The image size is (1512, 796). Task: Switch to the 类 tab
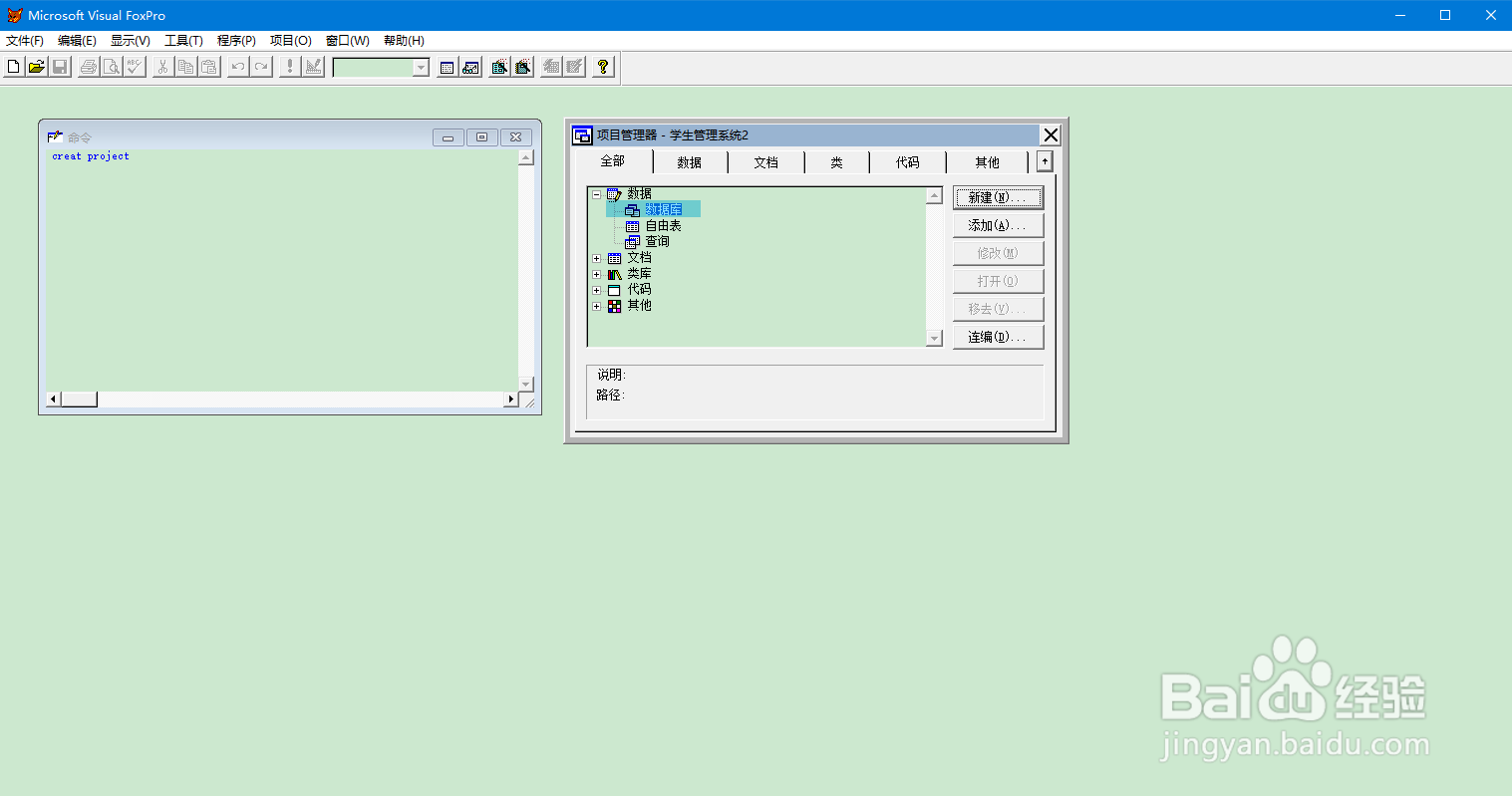tap(837, 162)
